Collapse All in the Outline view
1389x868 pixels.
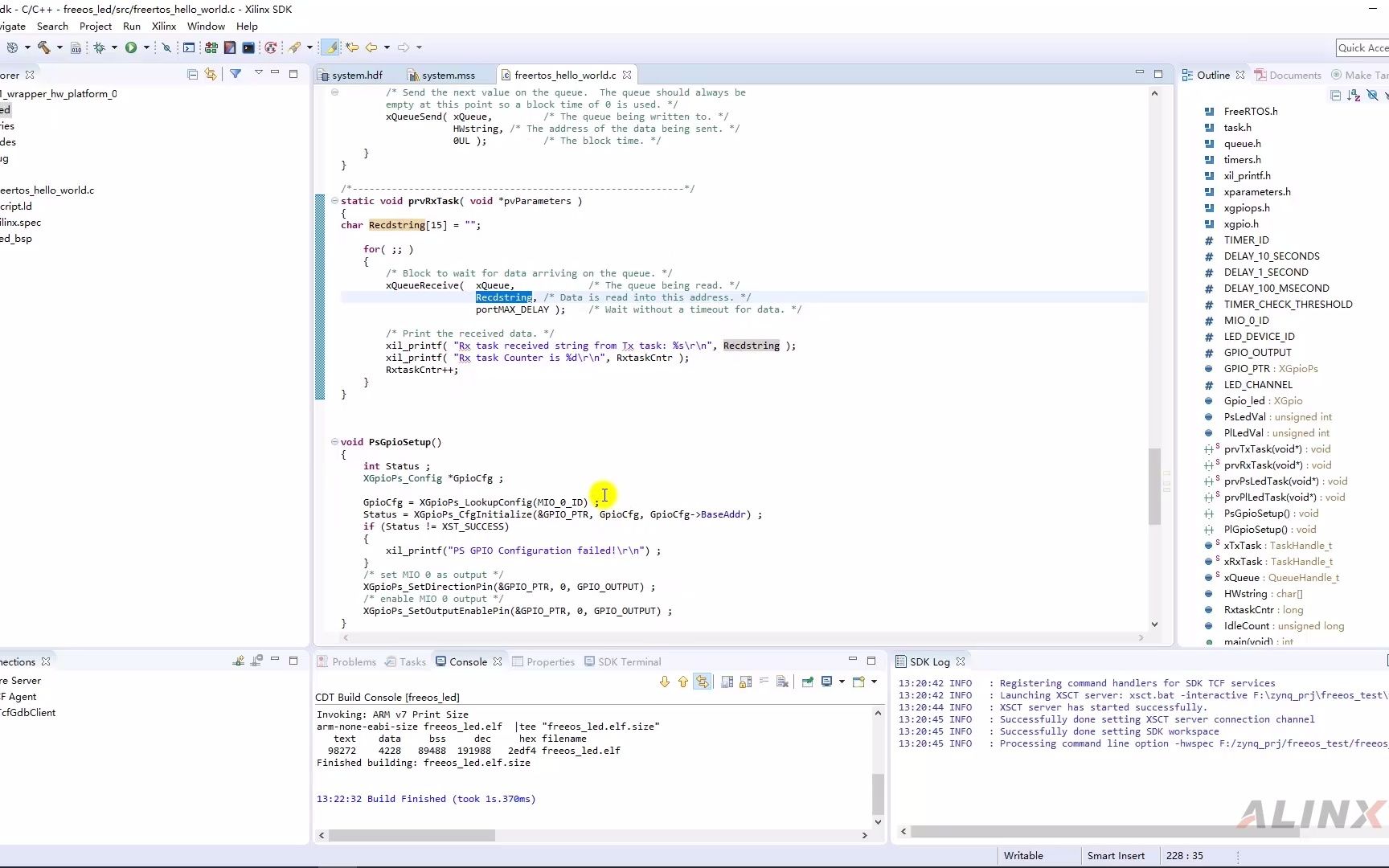point(1336,95)
